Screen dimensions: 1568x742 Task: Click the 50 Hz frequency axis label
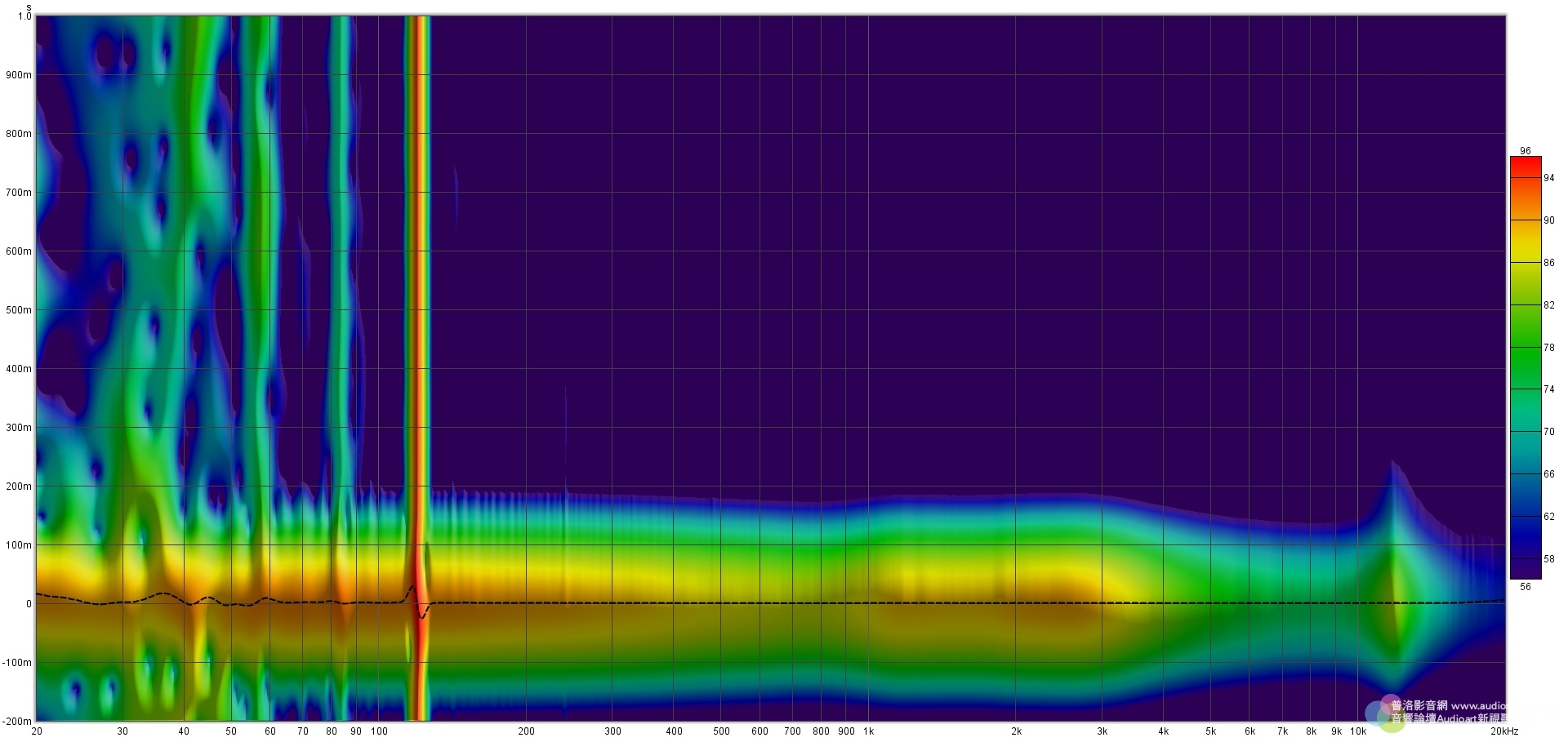(x=231, y=731)
